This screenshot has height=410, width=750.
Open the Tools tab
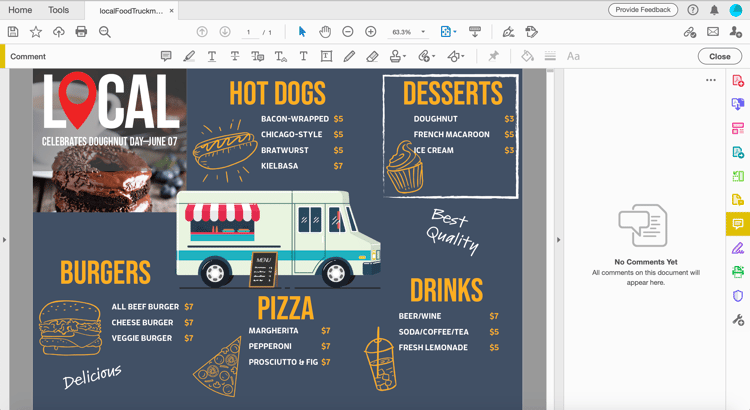58,10
